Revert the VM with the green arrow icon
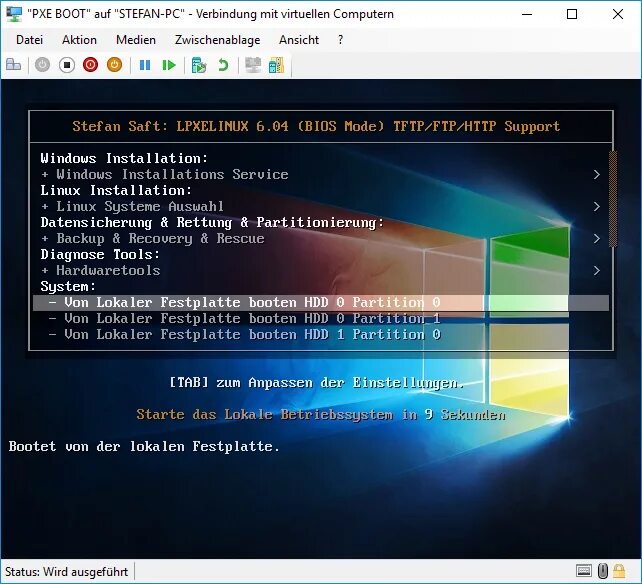Screen dimensions: 642x584 click(223, 65)
